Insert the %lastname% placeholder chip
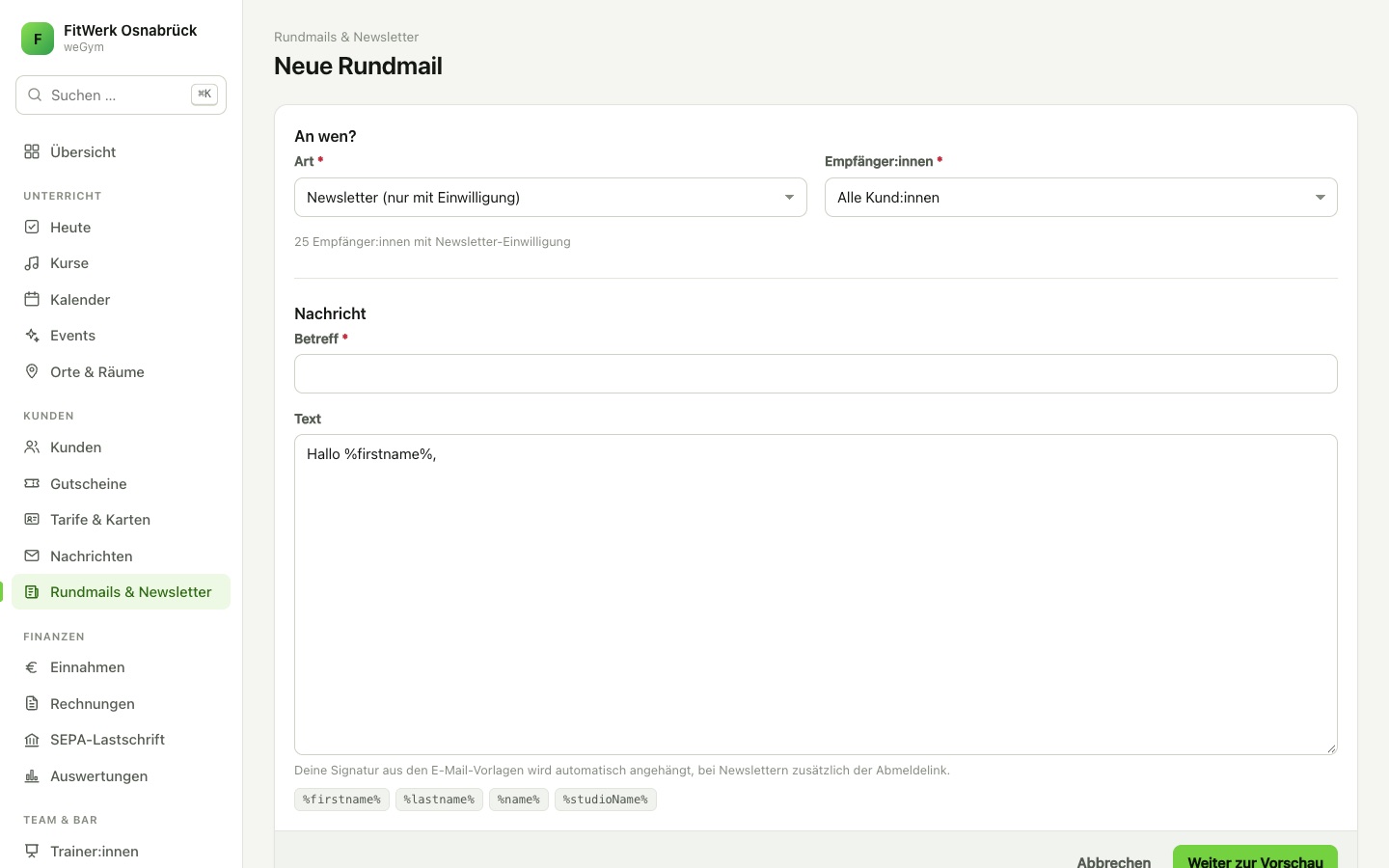This screenshot has height=868, width=1389. pos(439,800)
